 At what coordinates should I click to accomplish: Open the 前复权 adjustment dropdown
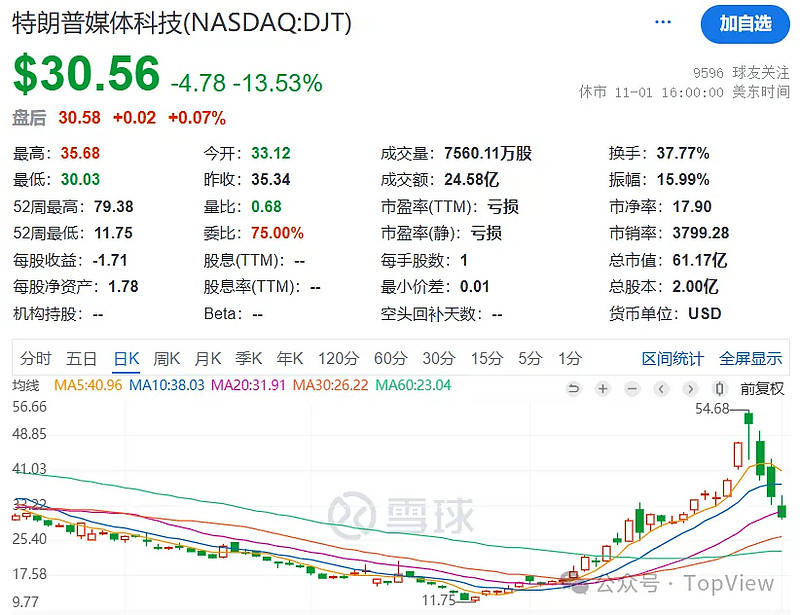762,389
